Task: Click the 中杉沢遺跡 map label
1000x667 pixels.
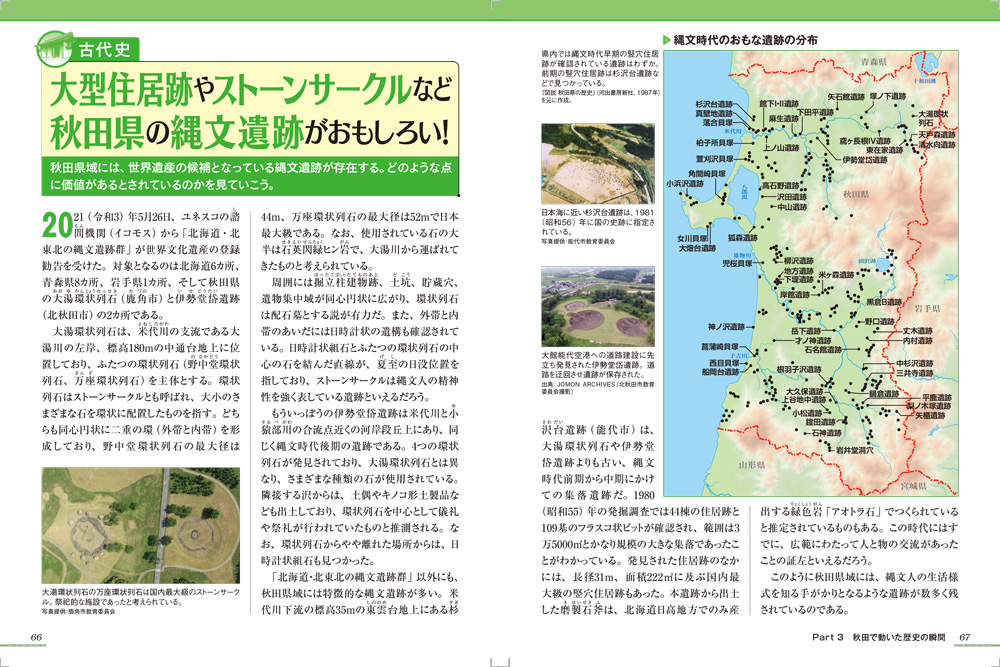Action: tap(915, 363)
